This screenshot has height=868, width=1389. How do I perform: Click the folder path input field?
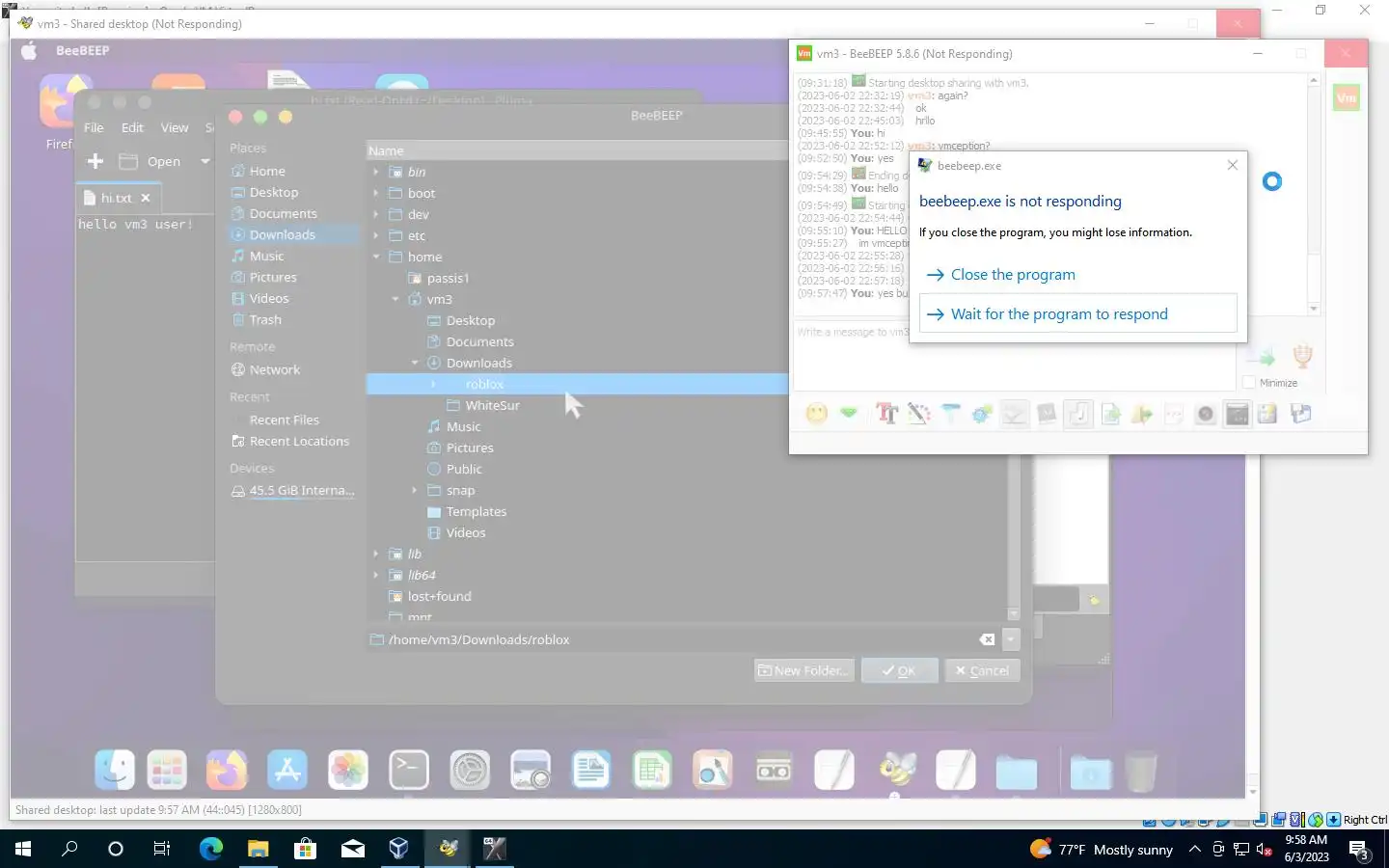(x=681, y=639)
